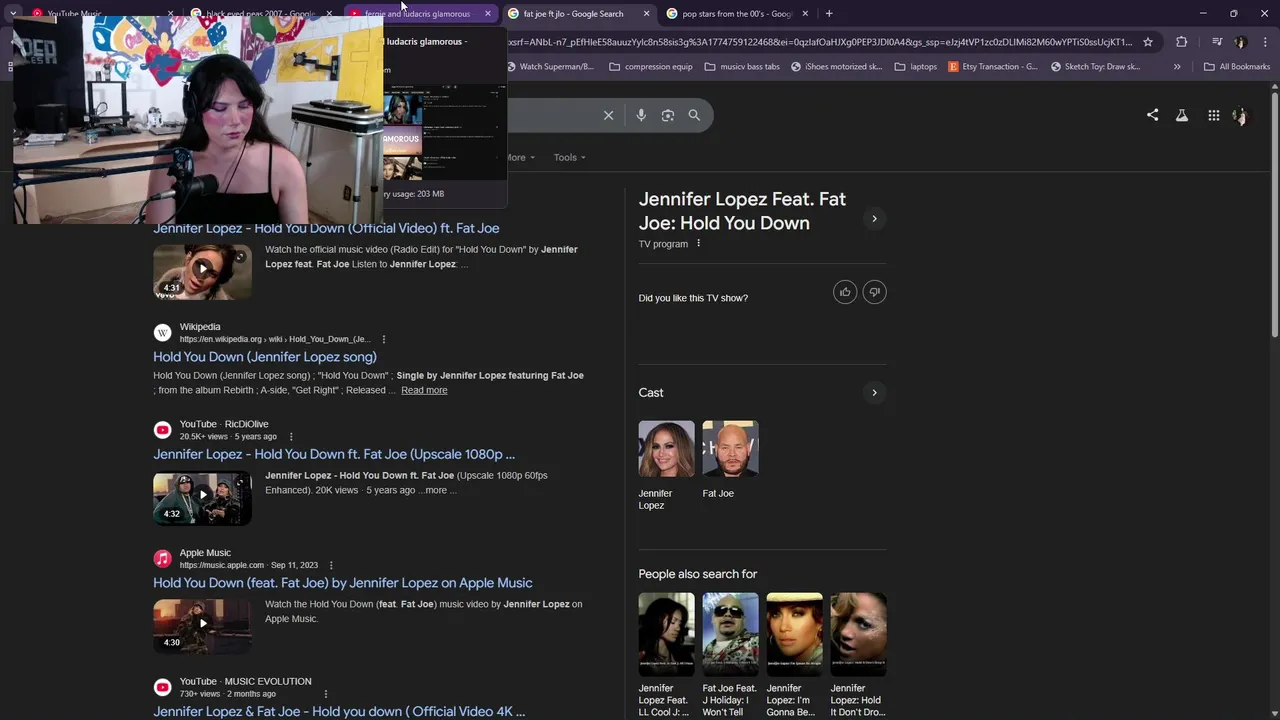Open Jennifer Lopez Feat. LL Cool J suggestion
The image size is (1280, 720).
[x=666, y=655]
